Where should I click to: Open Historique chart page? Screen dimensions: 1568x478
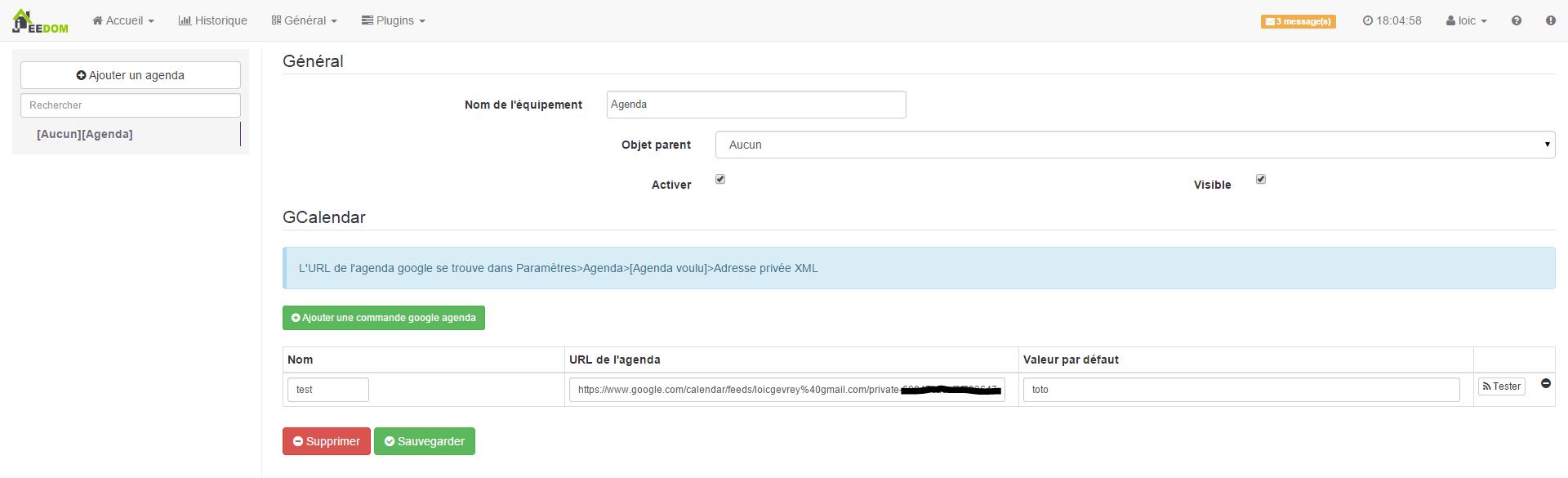click(212, 20)
